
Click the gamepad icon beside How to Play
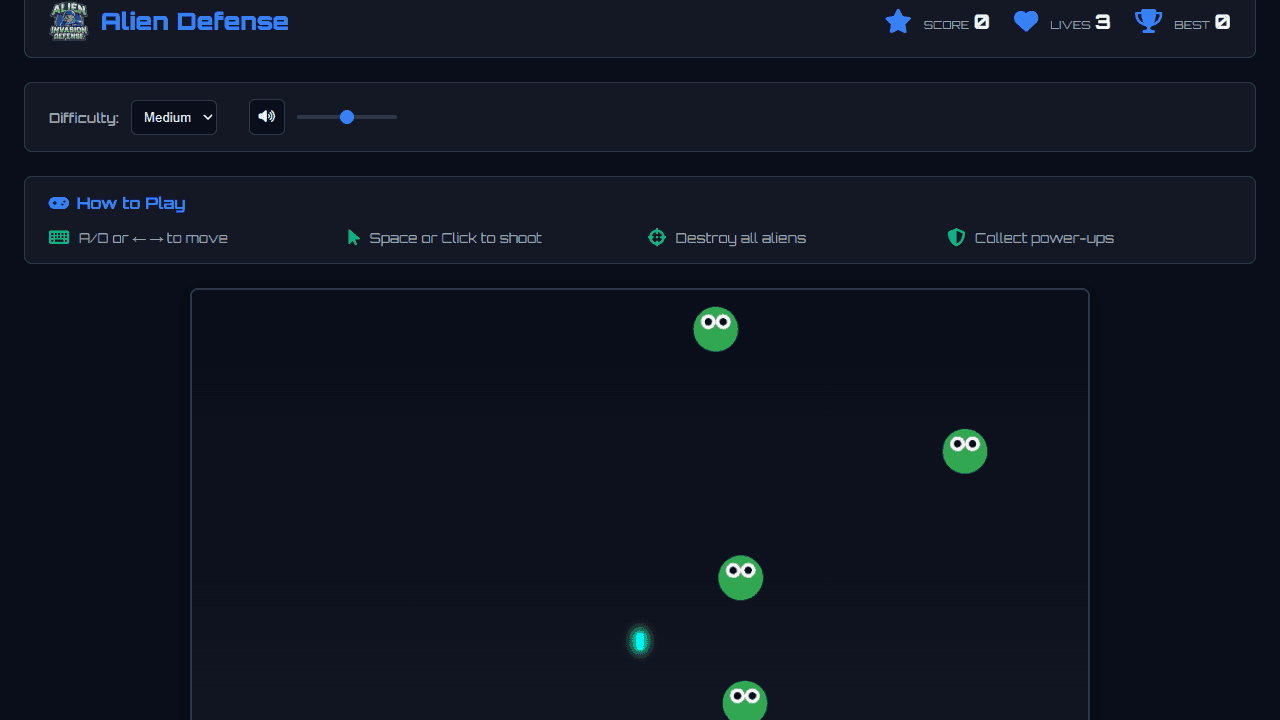(x=59, y=203)
